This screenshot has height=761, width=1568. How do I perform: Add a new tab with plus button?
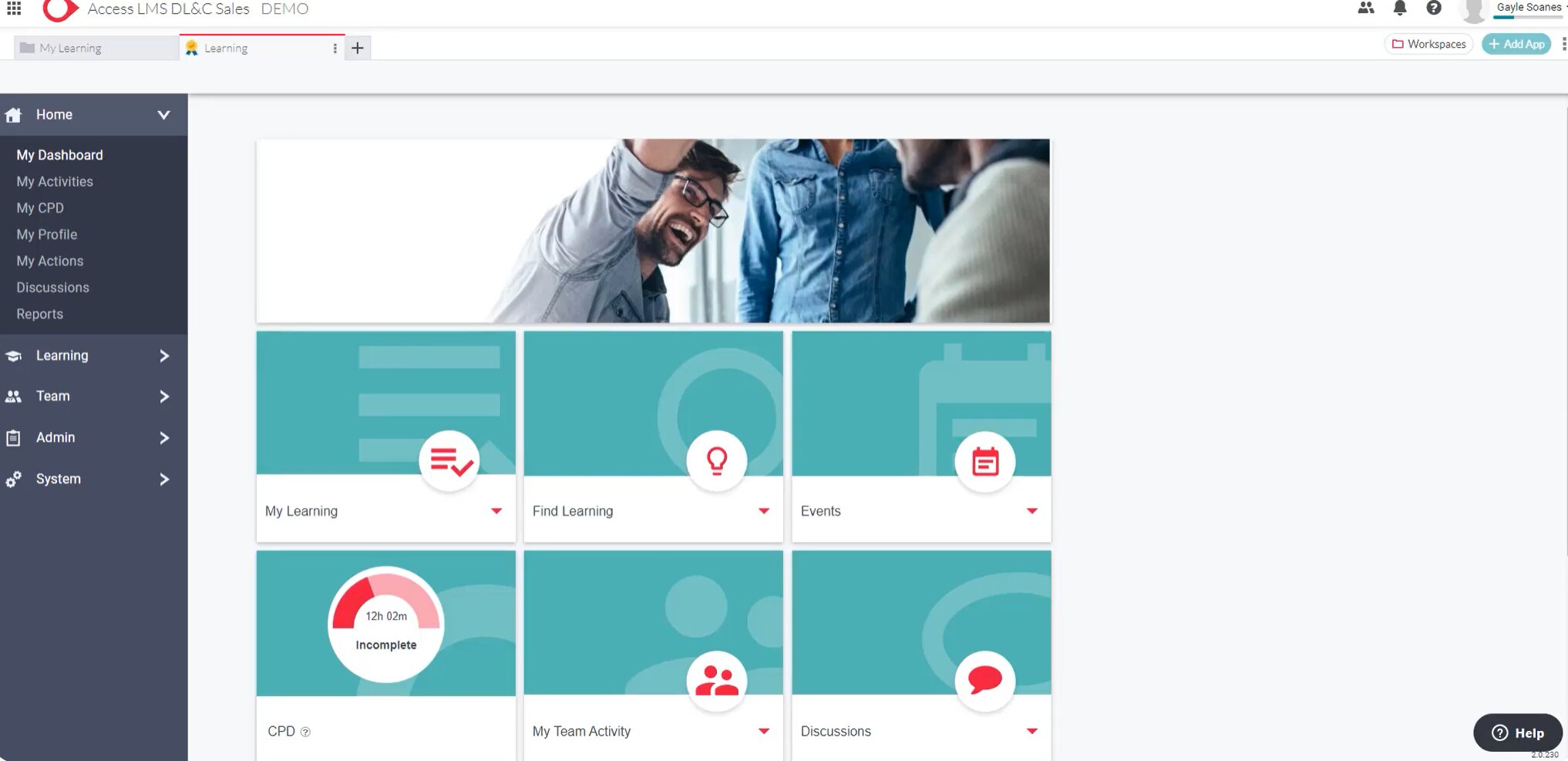point(358,48)
